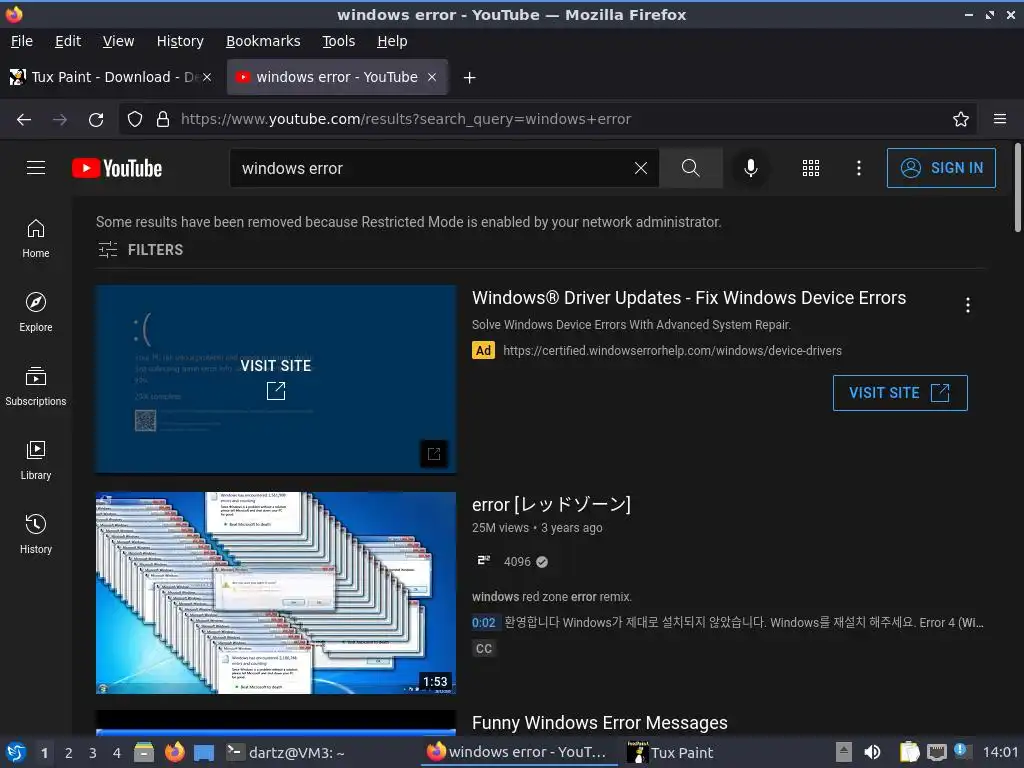Close the Tux Paint - Download tab

click(207, 77)
